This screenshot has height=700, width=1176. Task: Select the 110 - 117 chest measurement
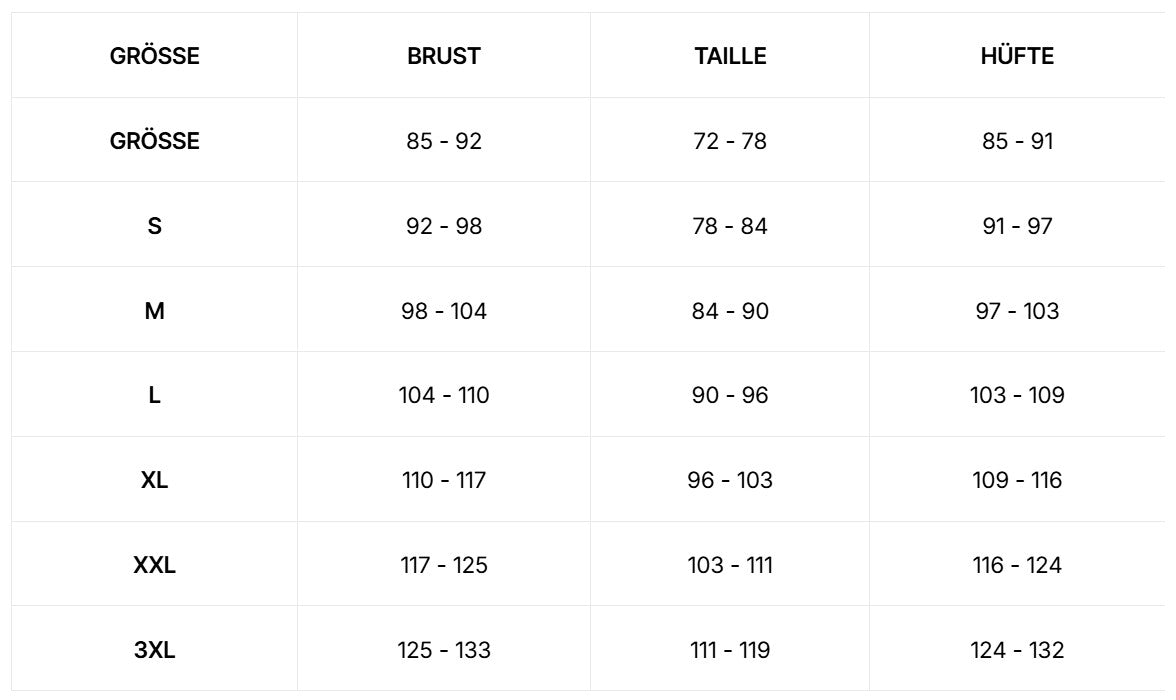tap(443, 480)
